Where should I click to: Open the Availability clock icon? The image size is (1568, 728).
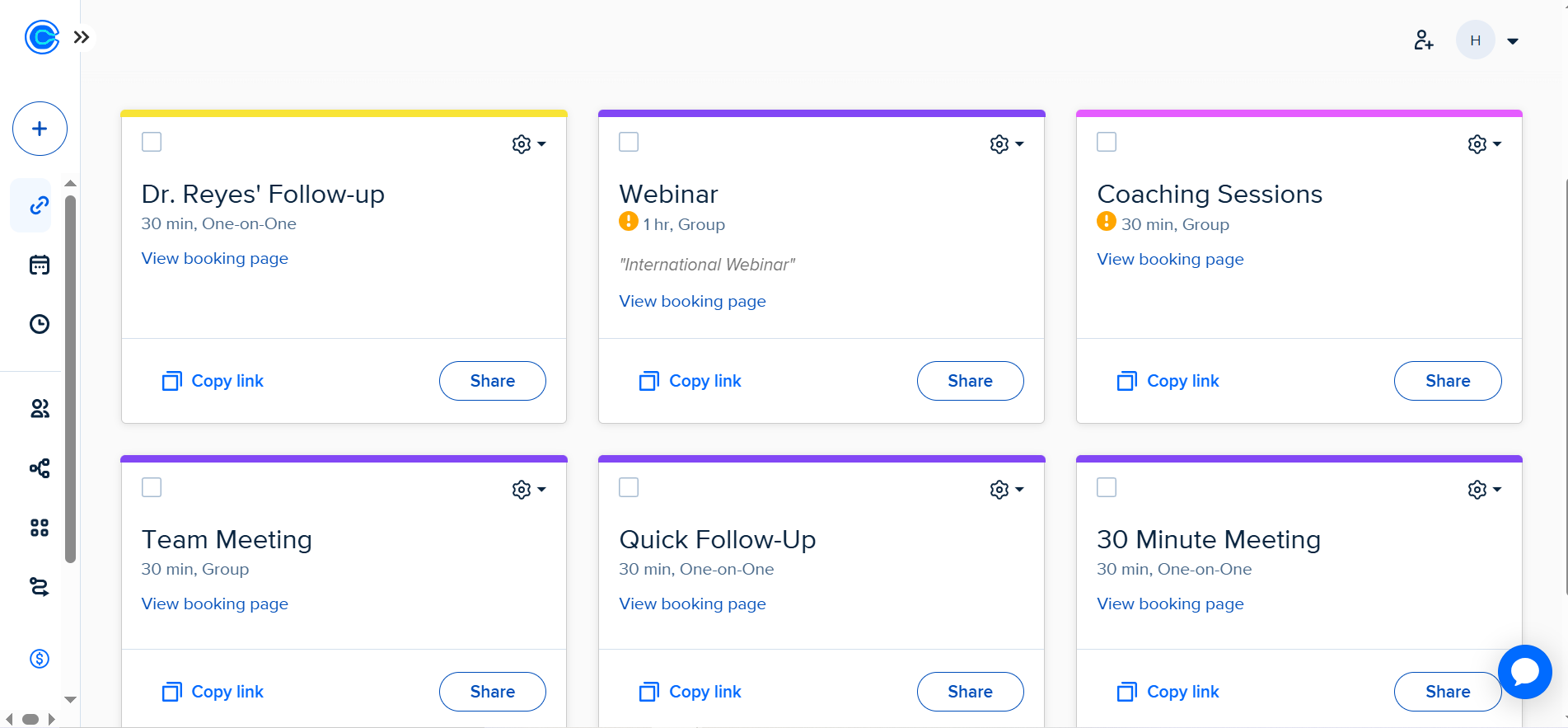click(x=40, y=324)
